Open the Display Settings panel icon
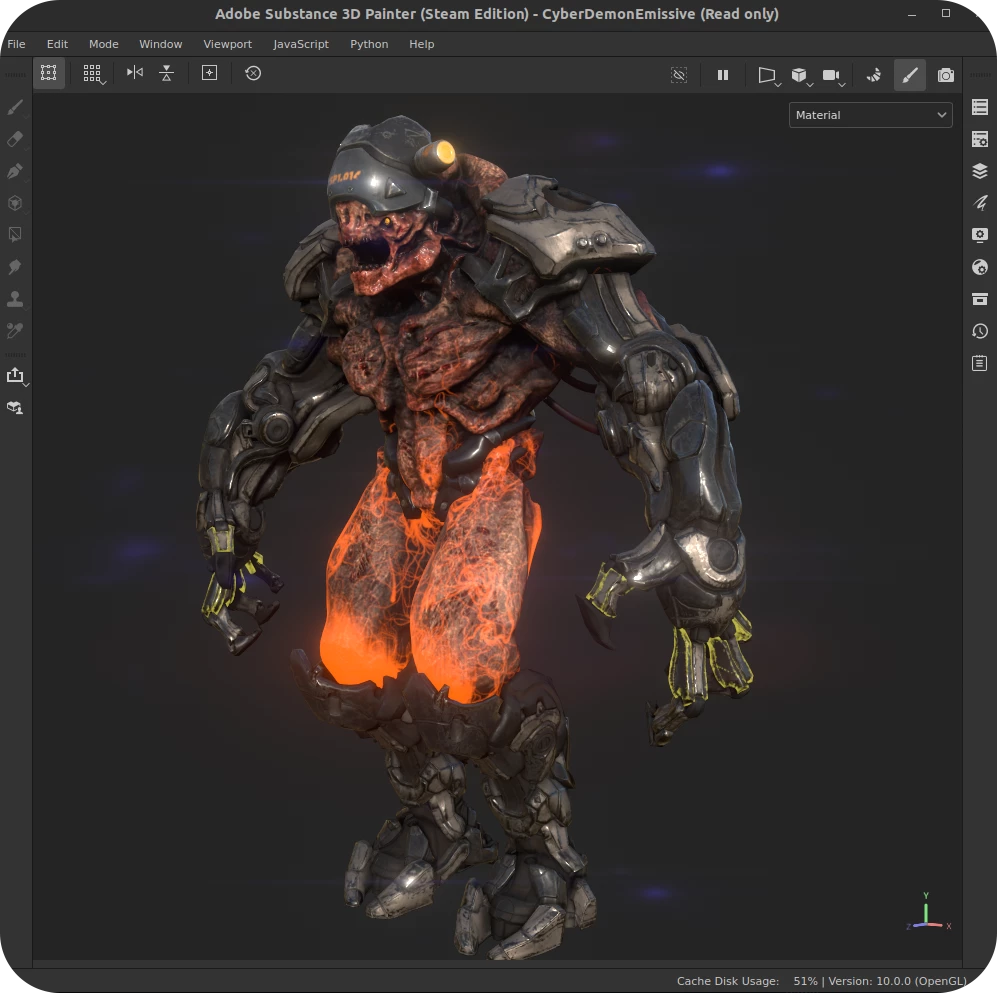The height and width of the screenshot is (993, 997). point(980,235)
